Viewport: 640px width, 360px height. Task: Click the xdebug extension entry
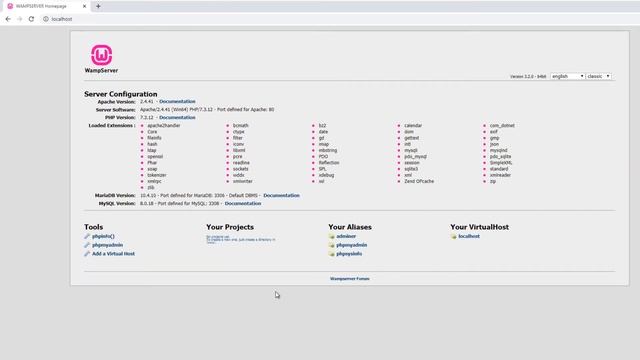pos(327,175)
